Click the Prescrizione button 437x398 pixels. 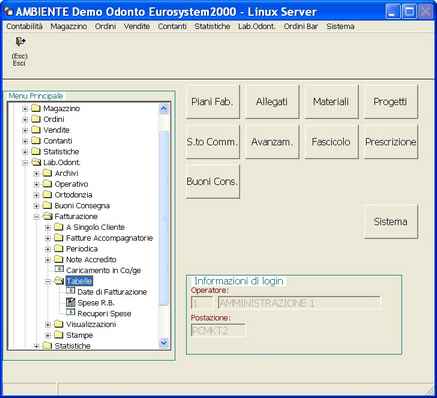point(390,142)
